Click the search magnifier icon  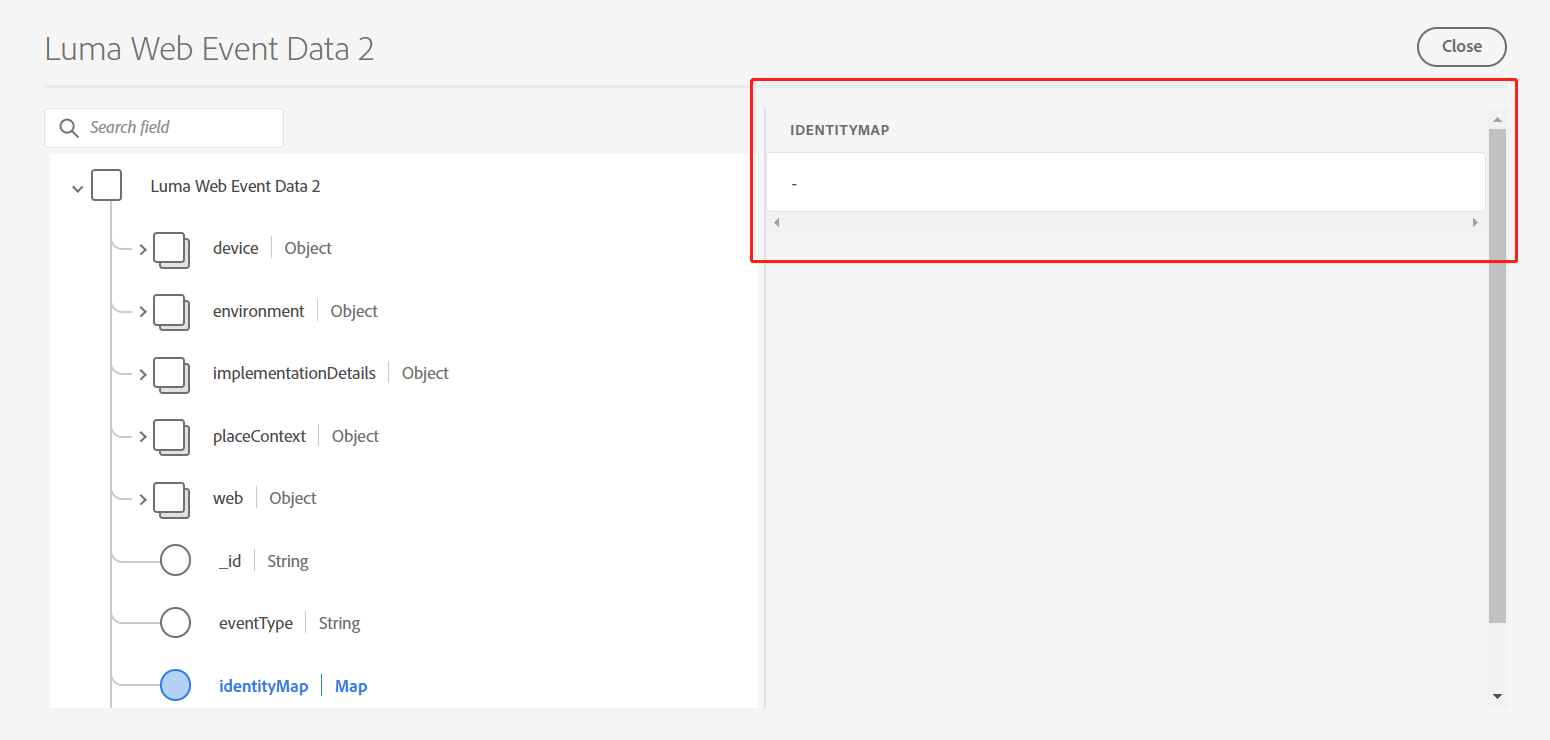pos(68,128)
